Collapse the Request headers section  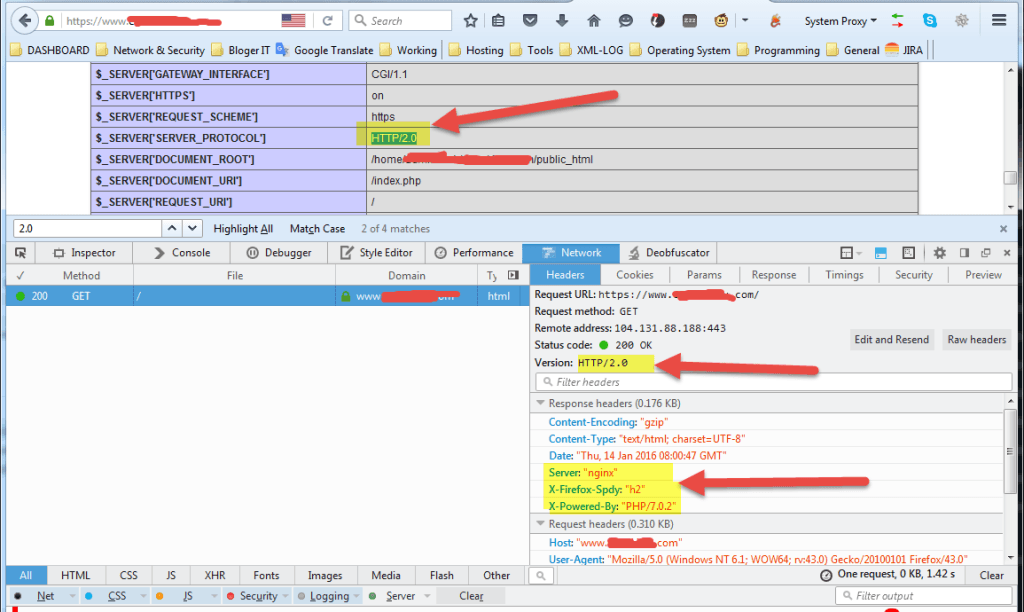pos(540,524)
